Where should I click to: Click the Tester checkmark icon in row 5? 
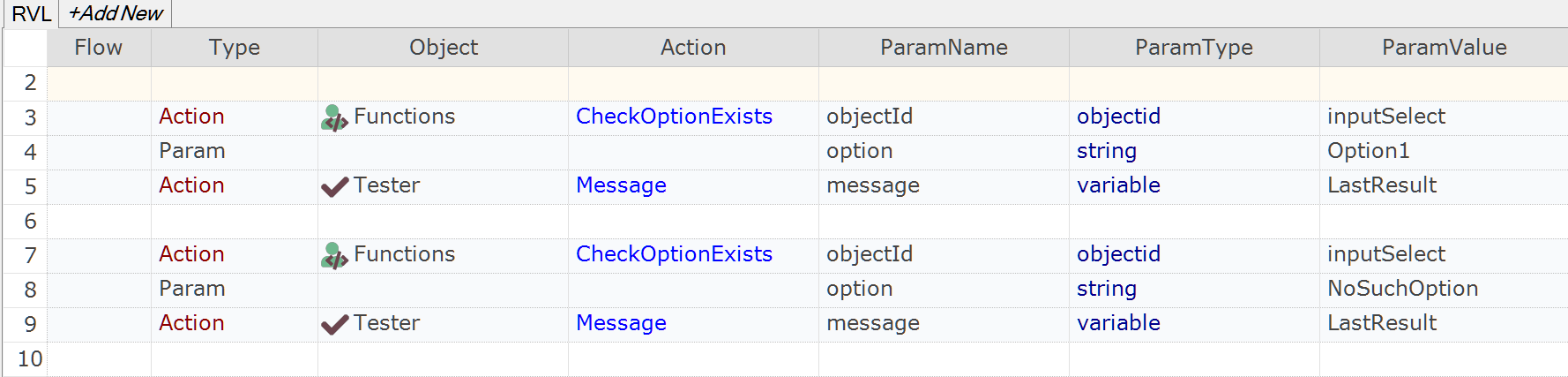coord(334,186)
